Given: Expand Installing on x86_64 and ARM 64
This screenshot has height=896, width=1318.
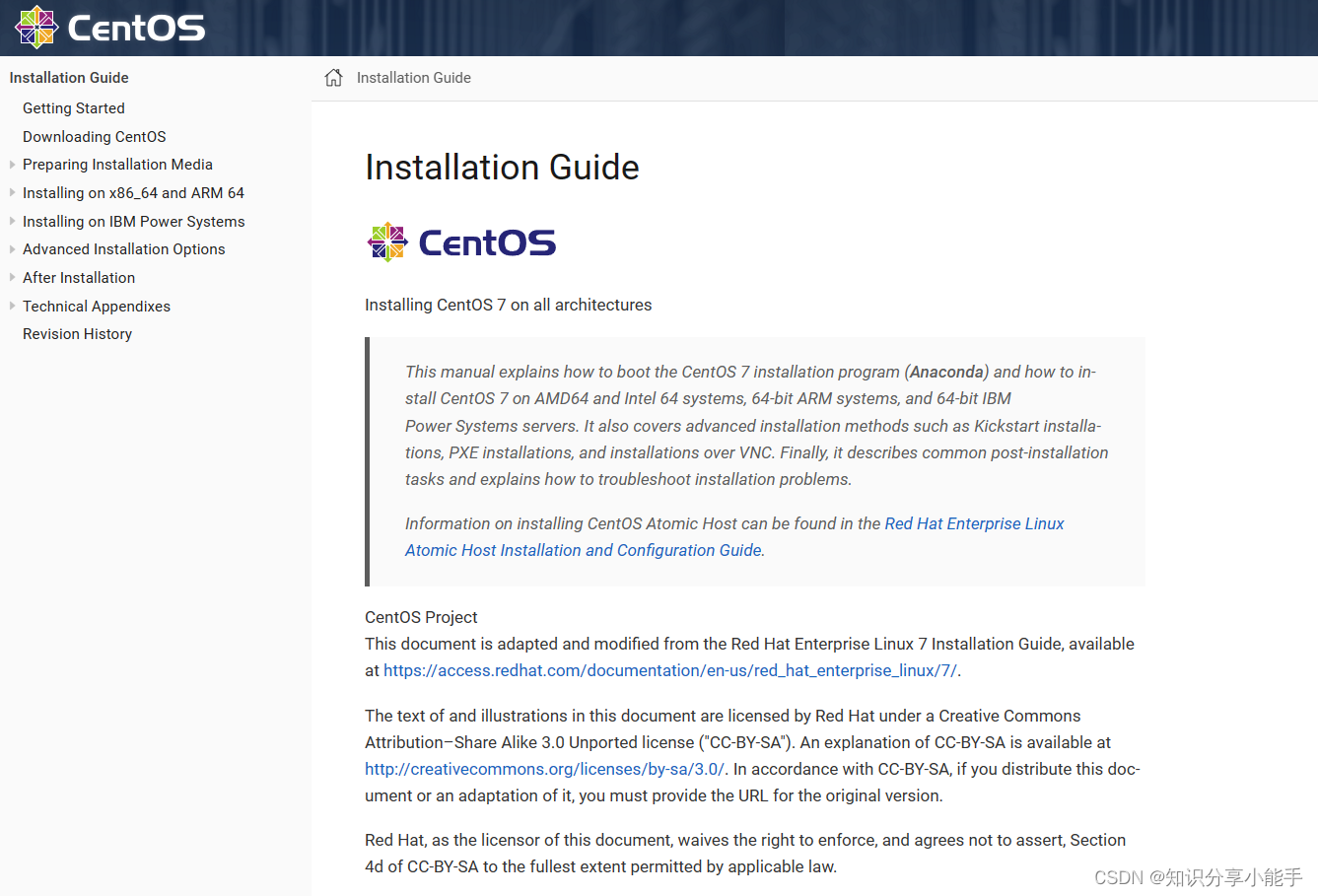Looking at the screenshot, I should [12, 193].
